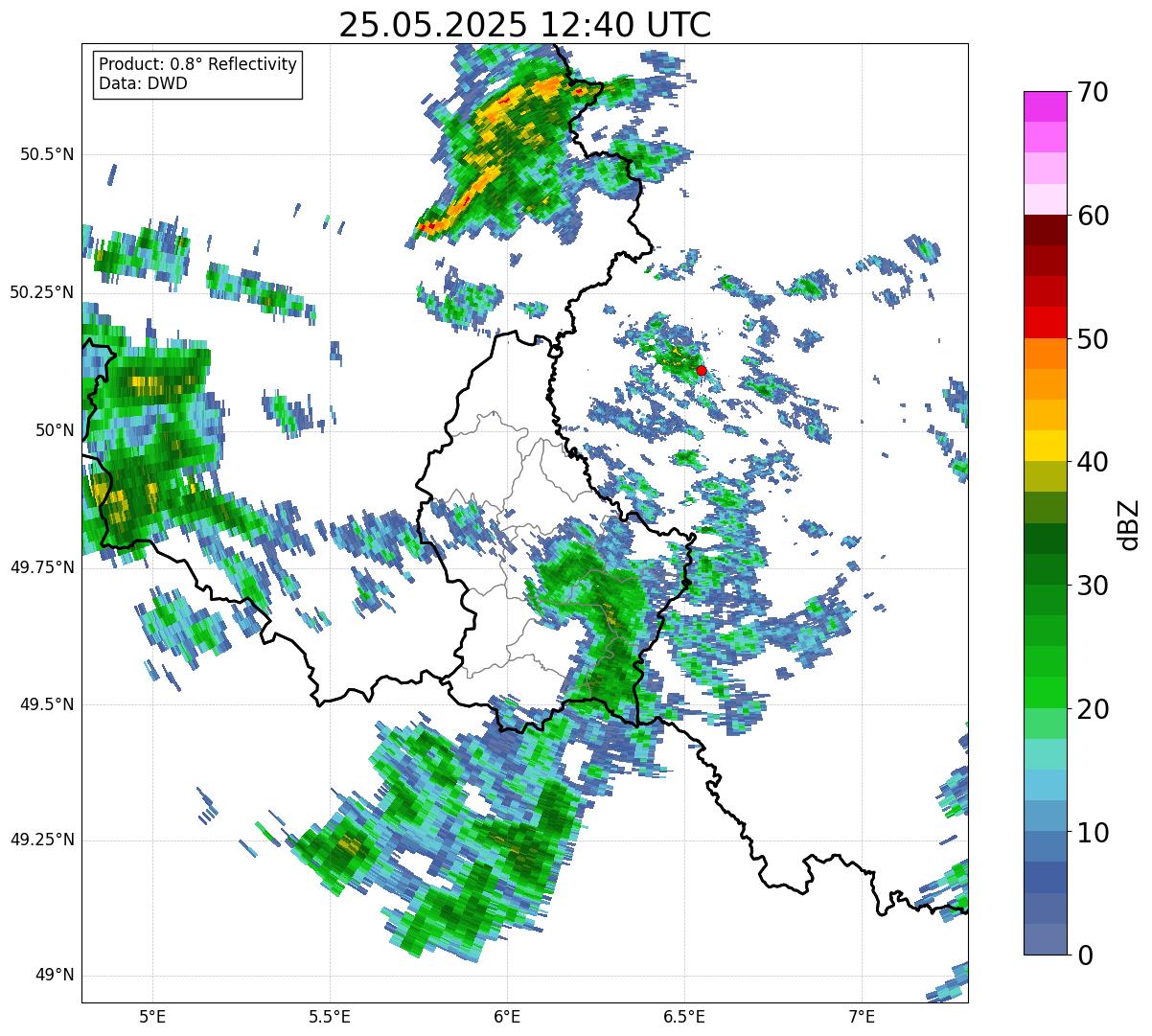This screenshot has height=1036, width=1152.
Task: Click the 49°N latitude label
Action: tap(54, 976)
